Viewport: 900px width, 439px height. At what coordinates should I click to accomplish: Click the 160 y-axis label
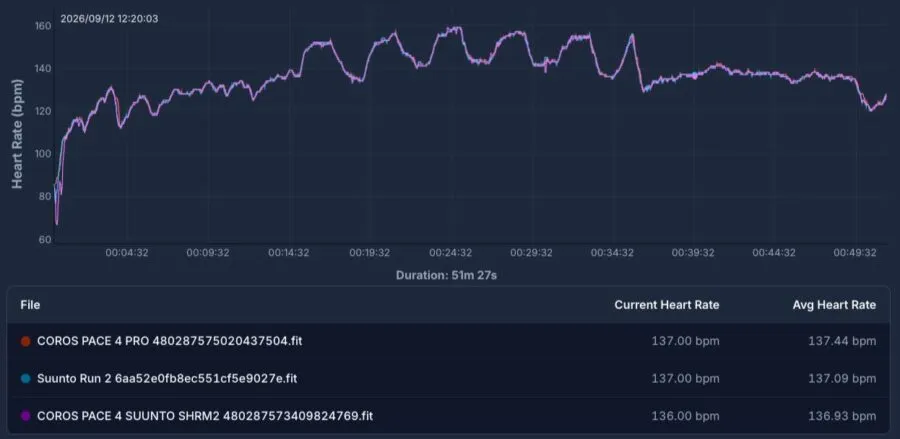(44, 26)
